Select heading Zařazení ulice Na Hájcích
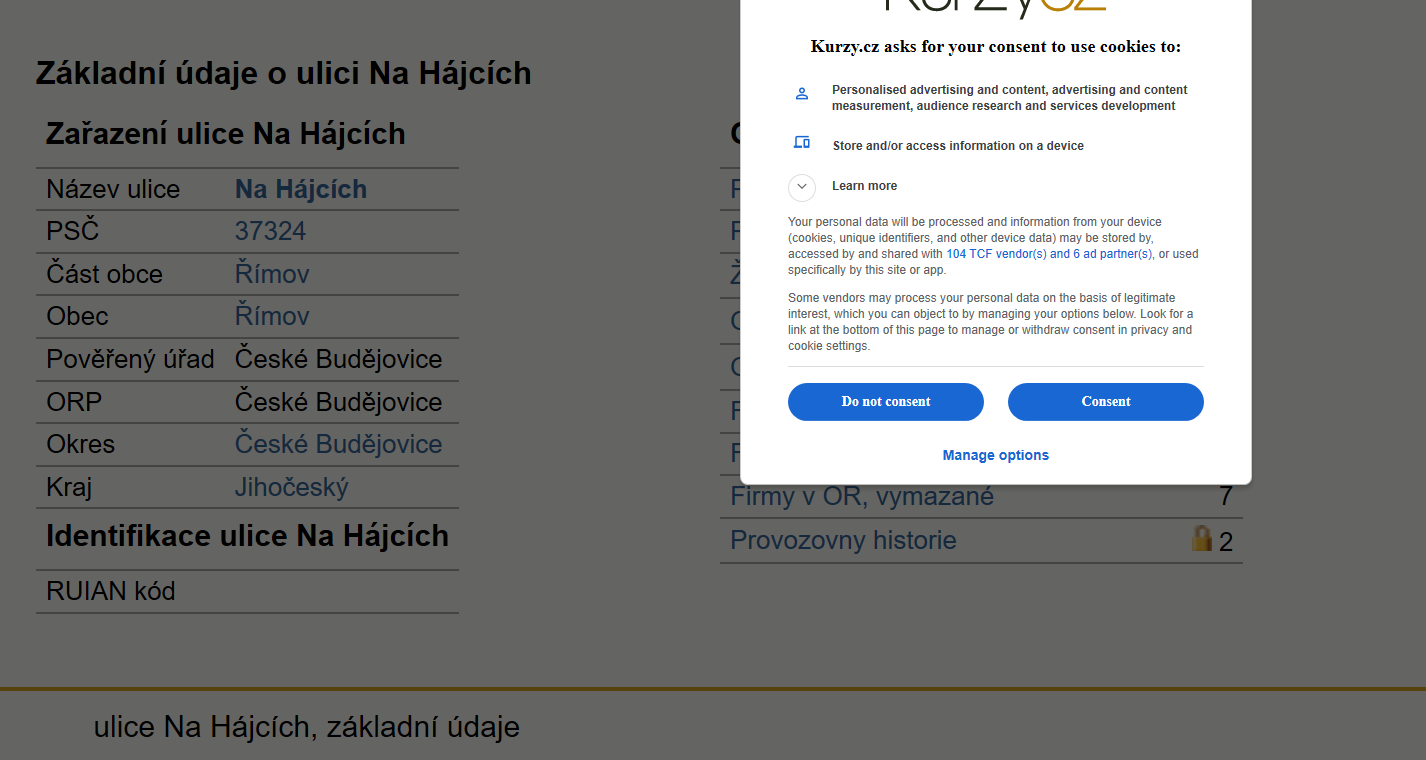1426x760 pixels. point(226,134)
